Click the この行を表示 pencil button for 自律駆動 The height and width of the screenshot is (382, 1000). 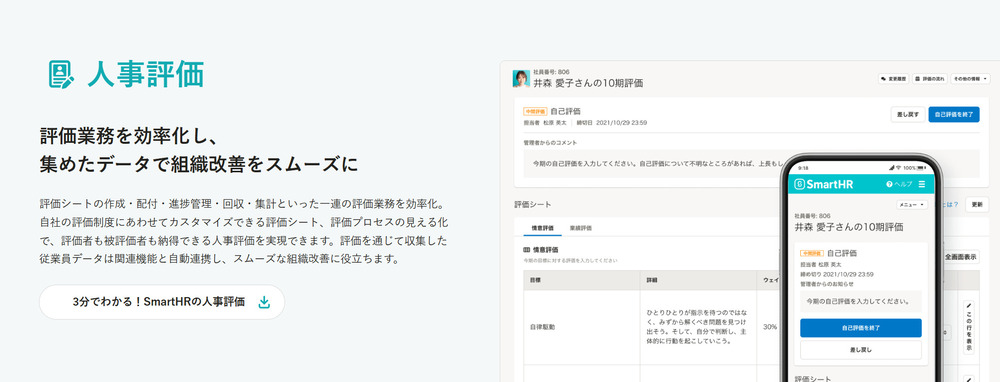point(969,327)
